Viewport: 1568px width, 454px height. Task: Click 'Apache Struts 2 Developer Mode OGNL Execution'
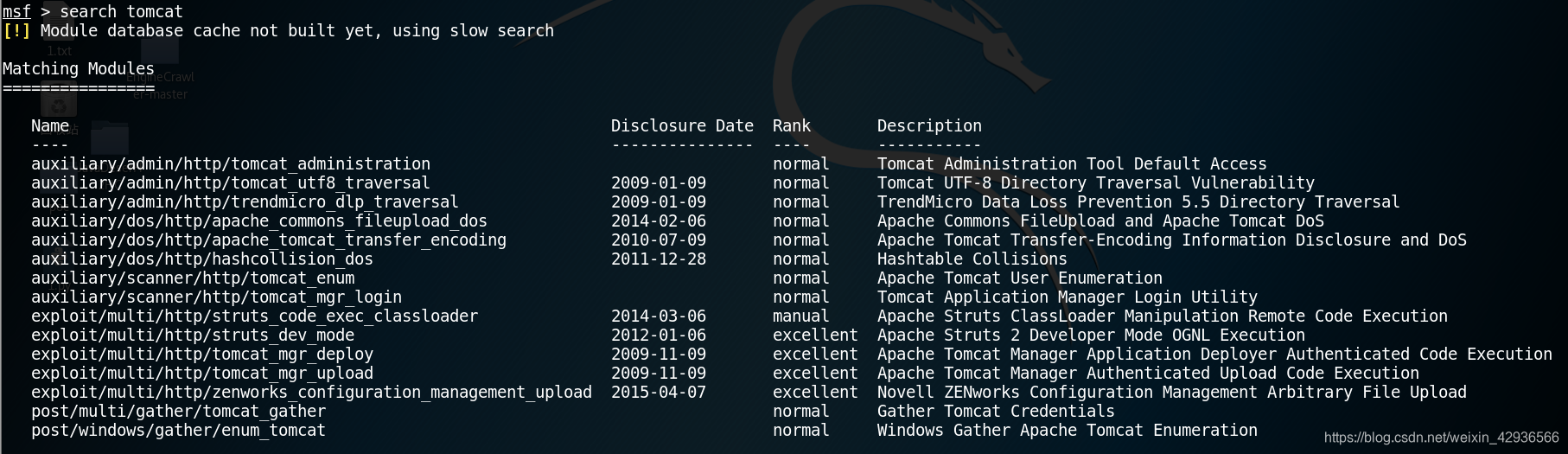[x=1091, y=336]
